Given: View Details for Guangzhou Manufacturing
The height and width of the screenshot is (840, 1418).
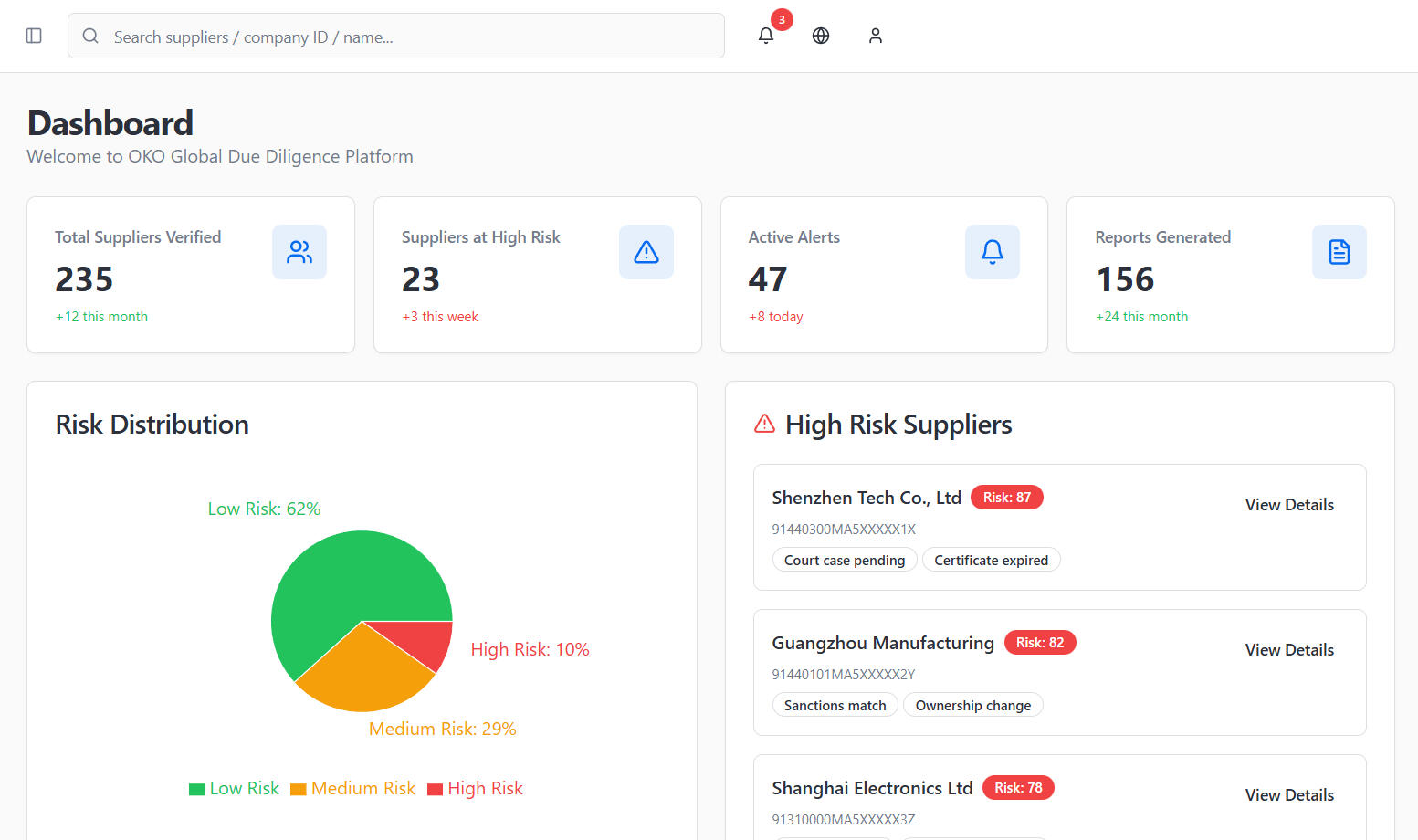Looking at the screenshot, I should (x=1289, y=650).
